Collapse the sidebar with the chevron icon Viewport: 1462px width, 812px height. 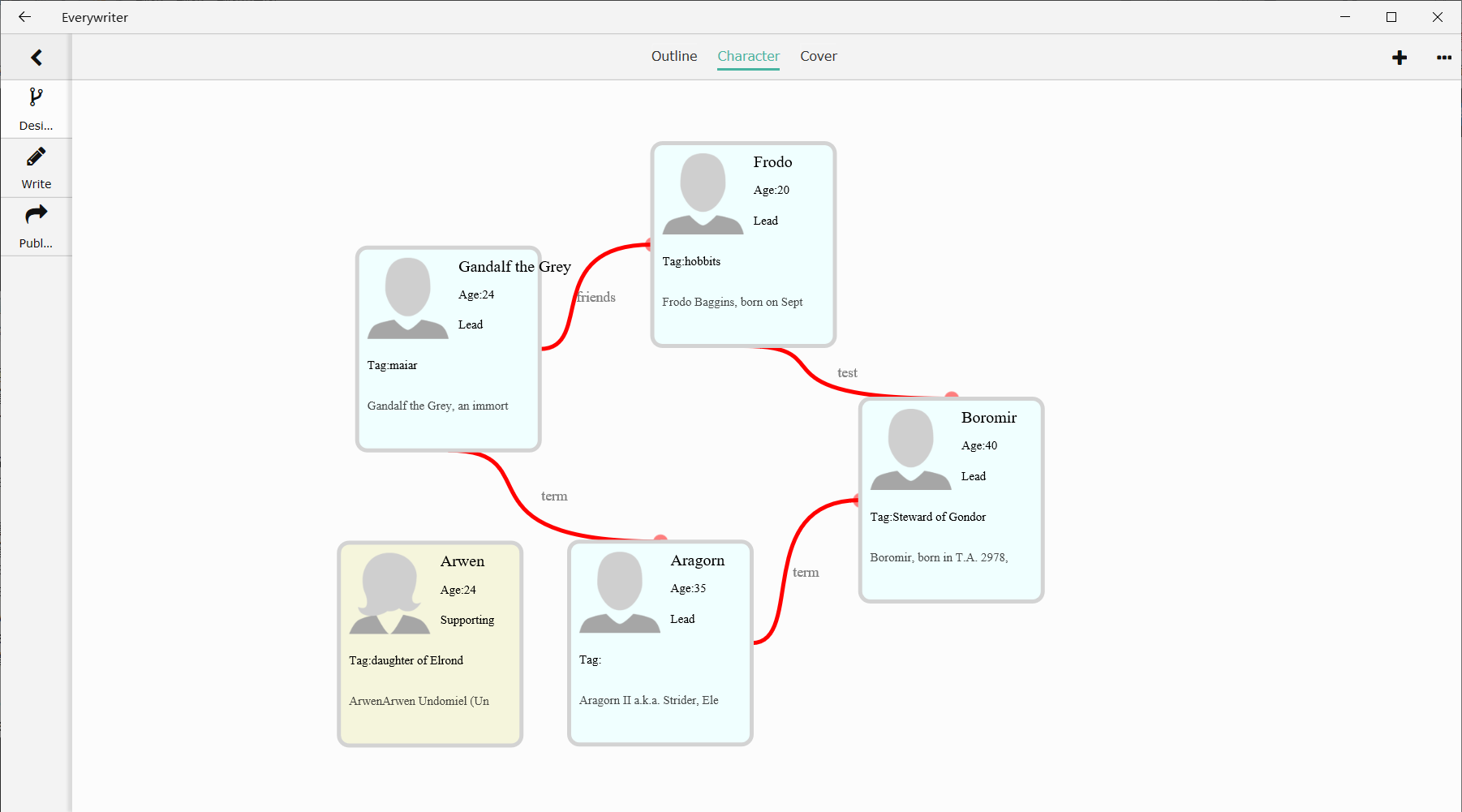click(x=37, y=57)
